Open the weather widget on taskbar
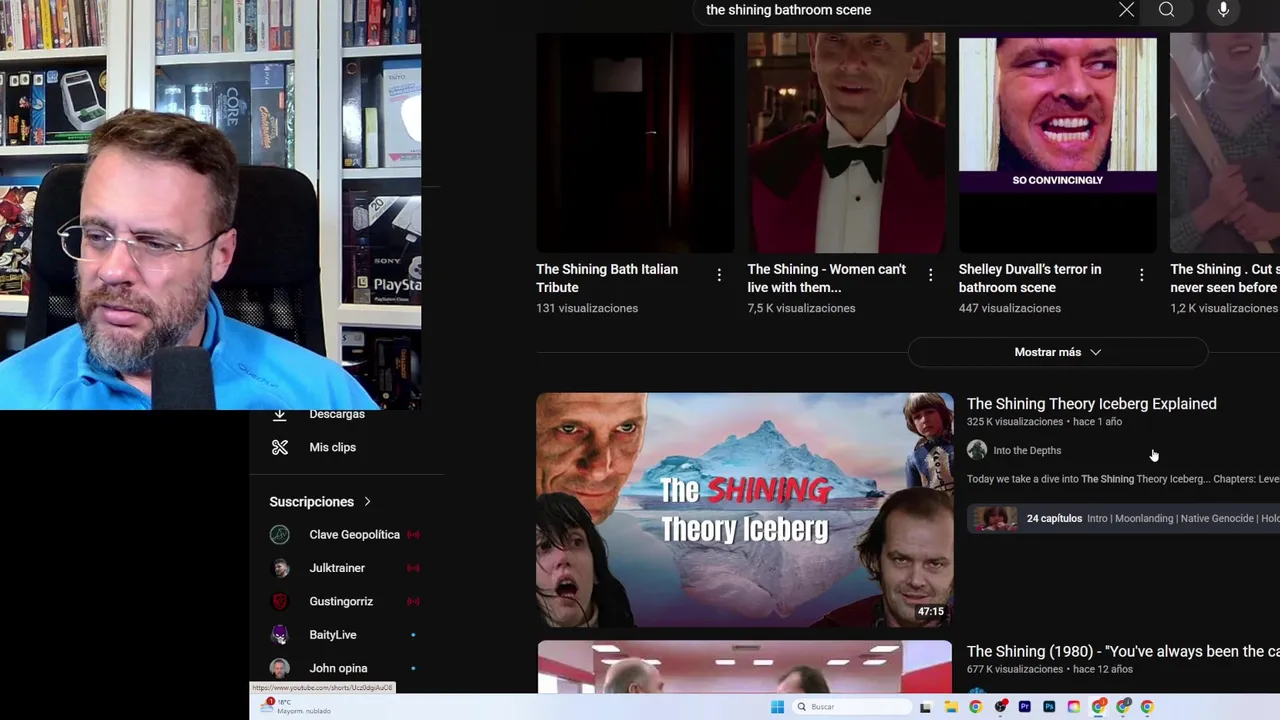 point(296,706)
